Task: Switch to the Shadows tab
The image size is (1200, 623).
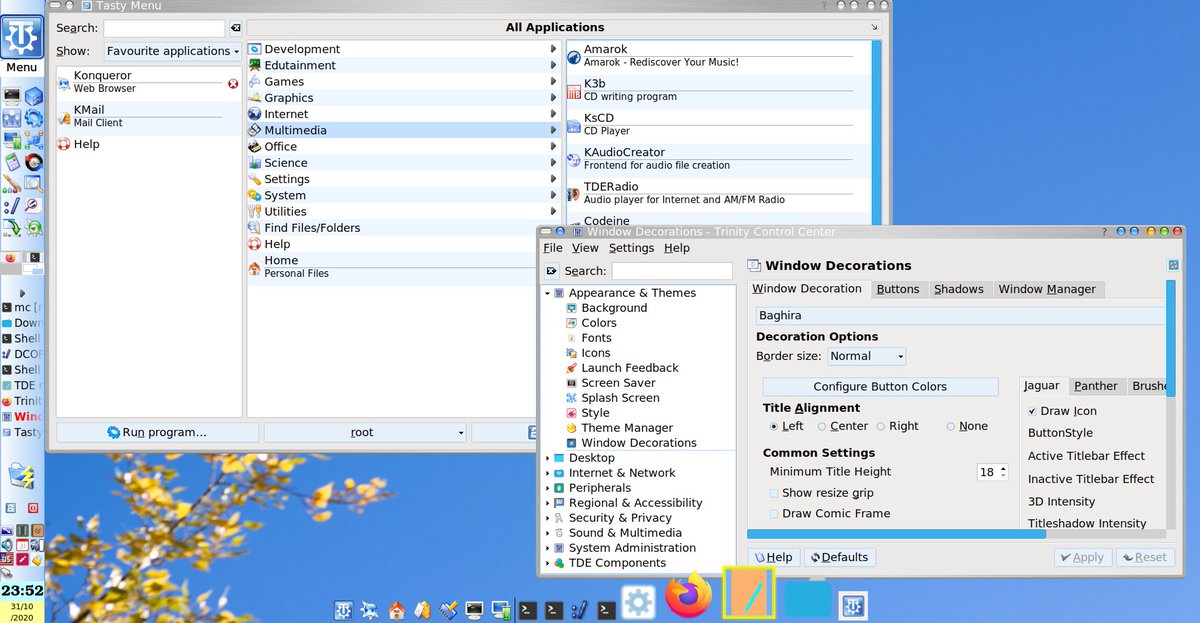Action: coord(958,289)
